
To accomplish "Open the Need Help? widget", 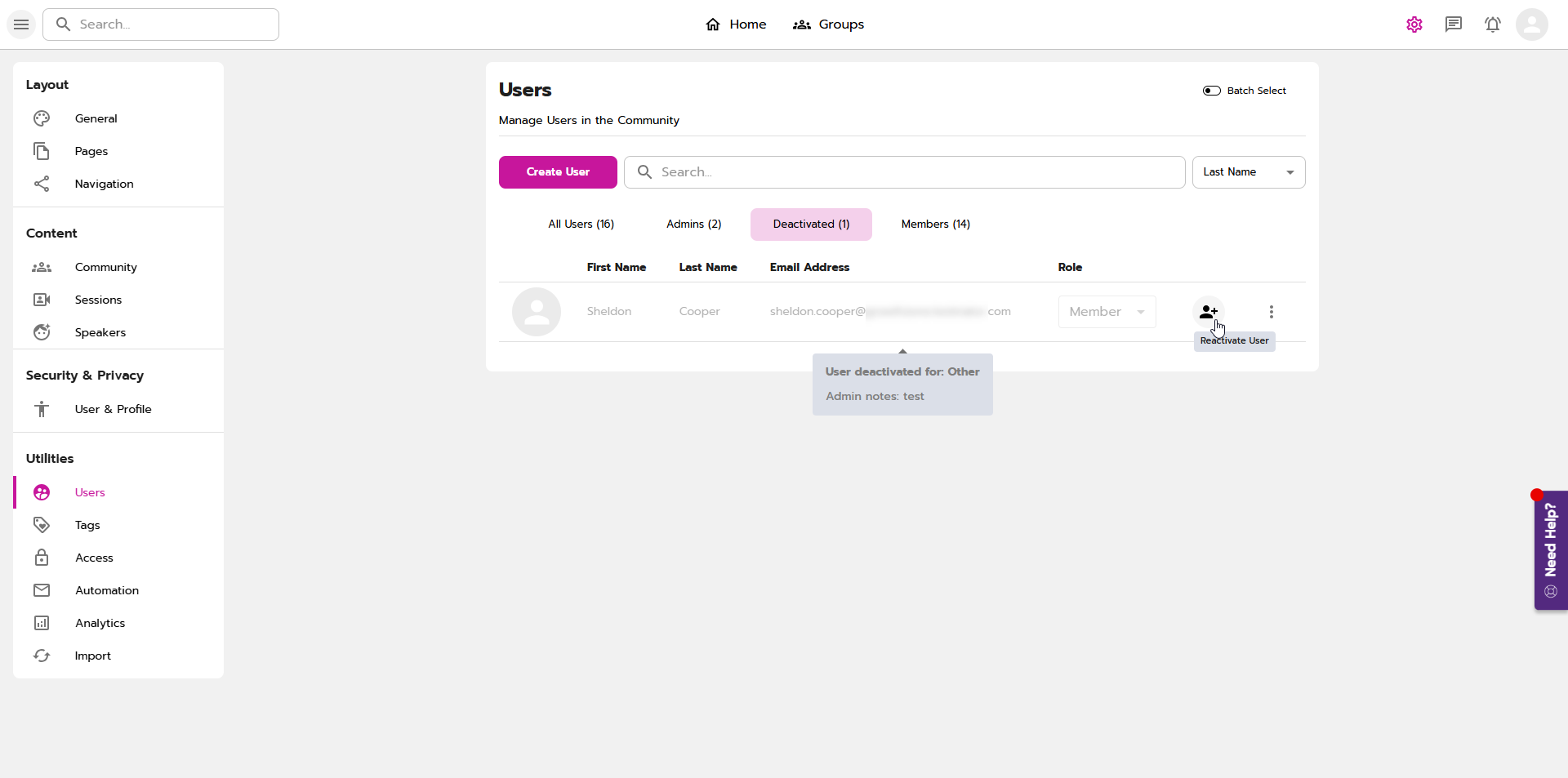I will (1550, 549).
